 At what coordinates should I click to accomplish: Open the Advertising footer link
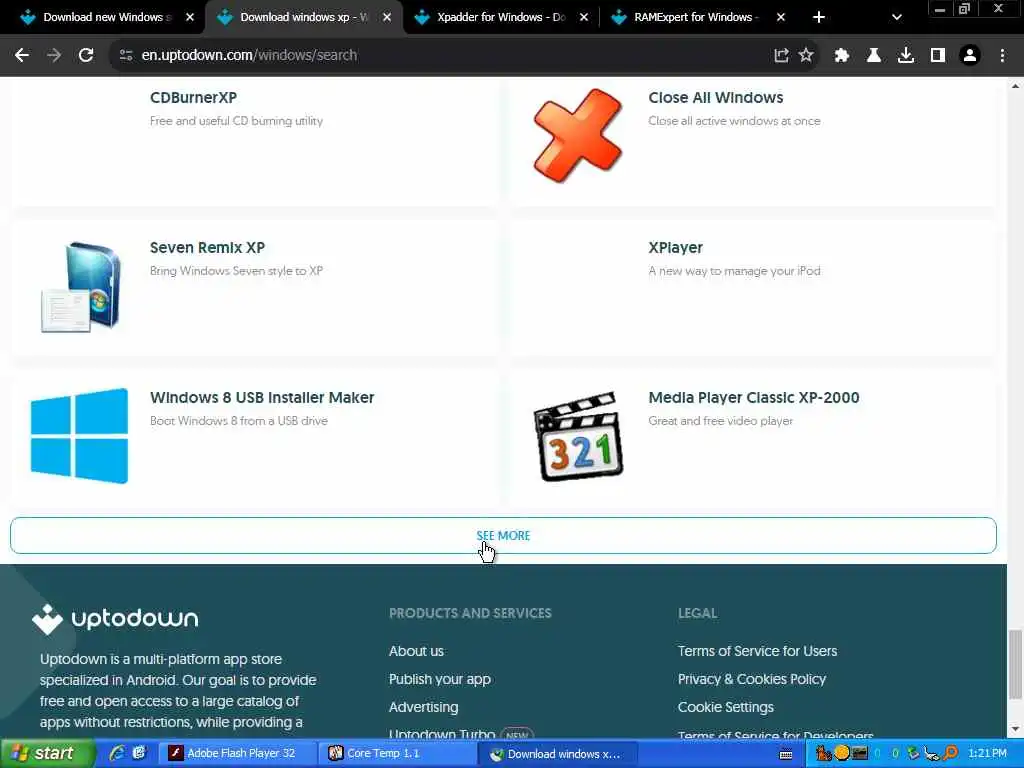pyautogui.click(x=423, y=707)
